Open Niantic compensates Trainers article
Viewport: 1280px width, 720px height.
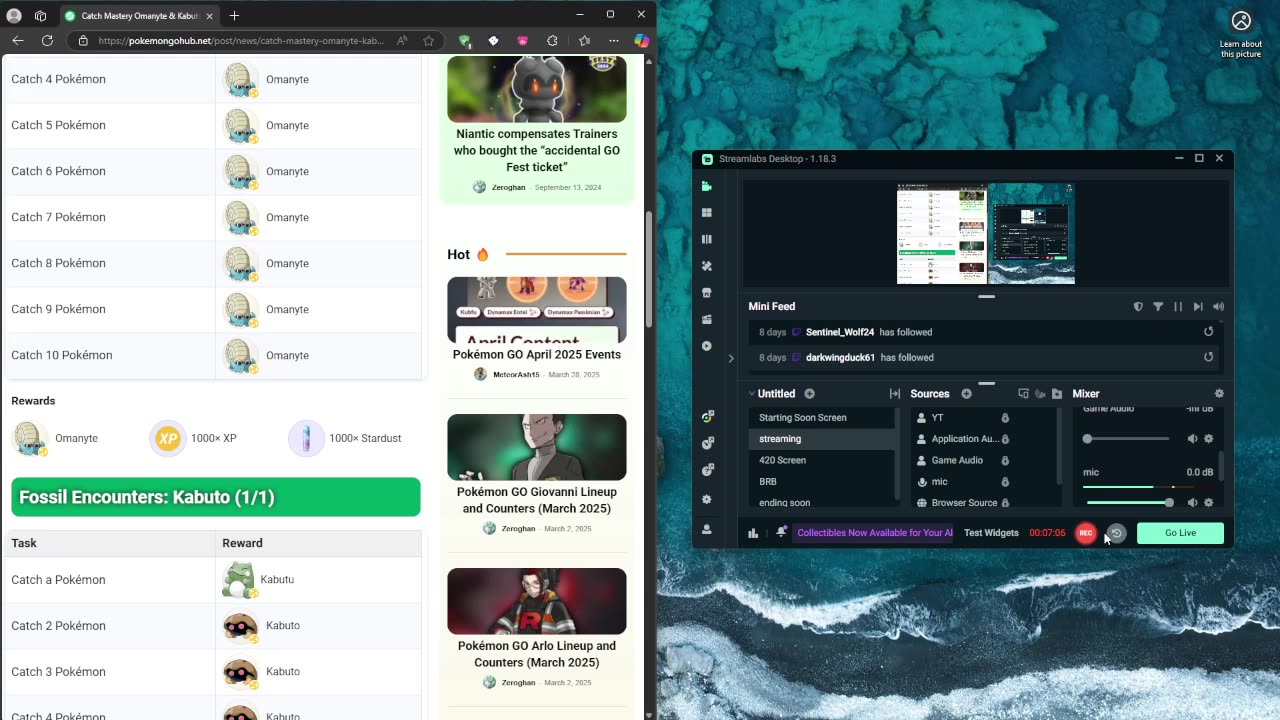pyautogui.click(x=537, y=150)
